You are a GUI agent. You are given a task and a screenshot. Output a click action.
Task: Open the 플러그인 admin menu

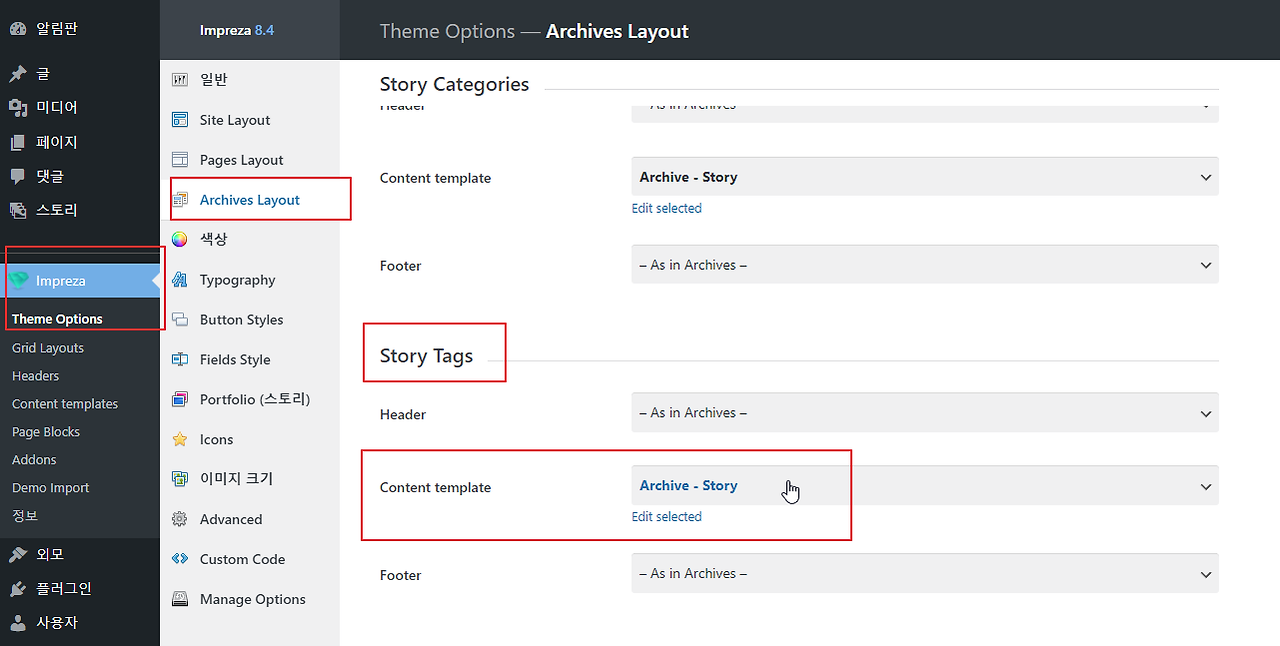click(x=63, y=588)
